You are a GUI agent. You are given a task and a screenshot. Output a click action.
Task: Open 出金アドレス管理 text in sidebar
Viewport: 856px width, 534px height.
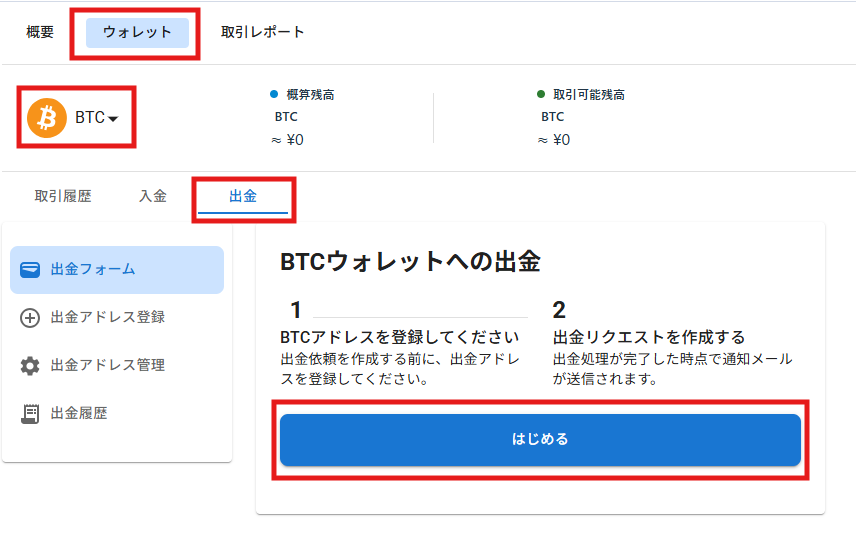108,365
